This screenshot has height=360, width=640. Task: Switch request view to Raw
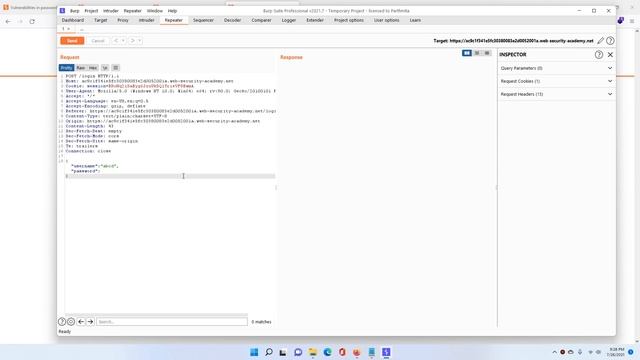pyautogui.click(x=81, y=68)
